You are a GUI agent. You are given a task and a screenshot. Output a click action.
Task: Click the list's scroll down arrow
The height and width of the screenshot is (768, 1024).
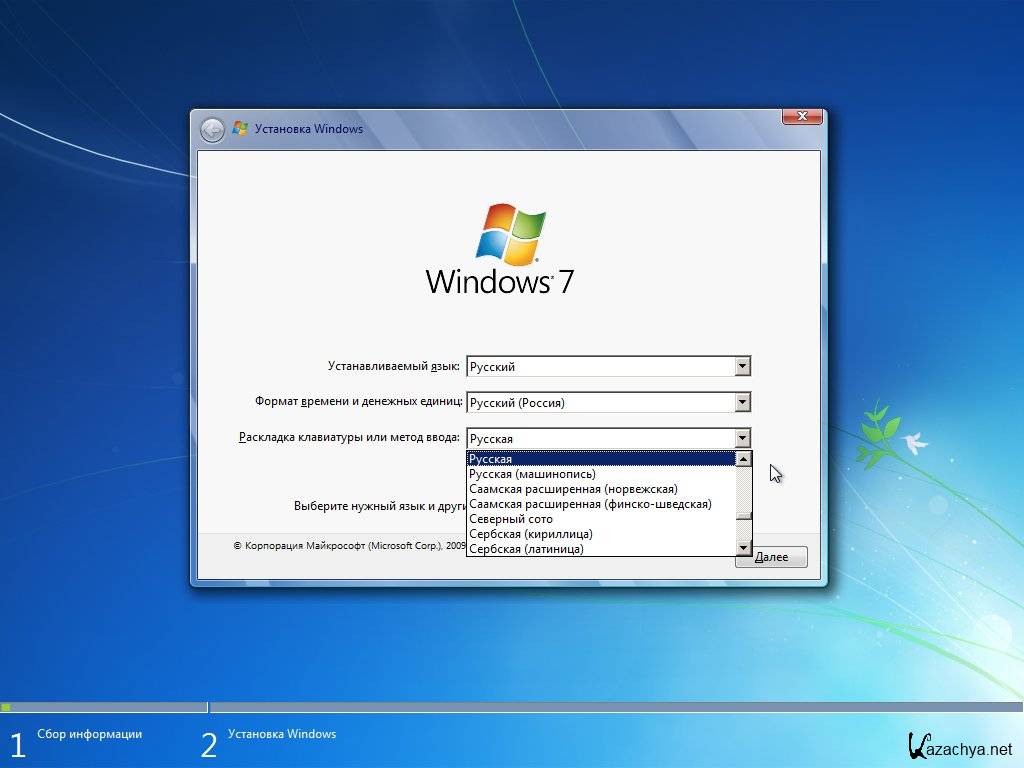click(x=743, y=548)
